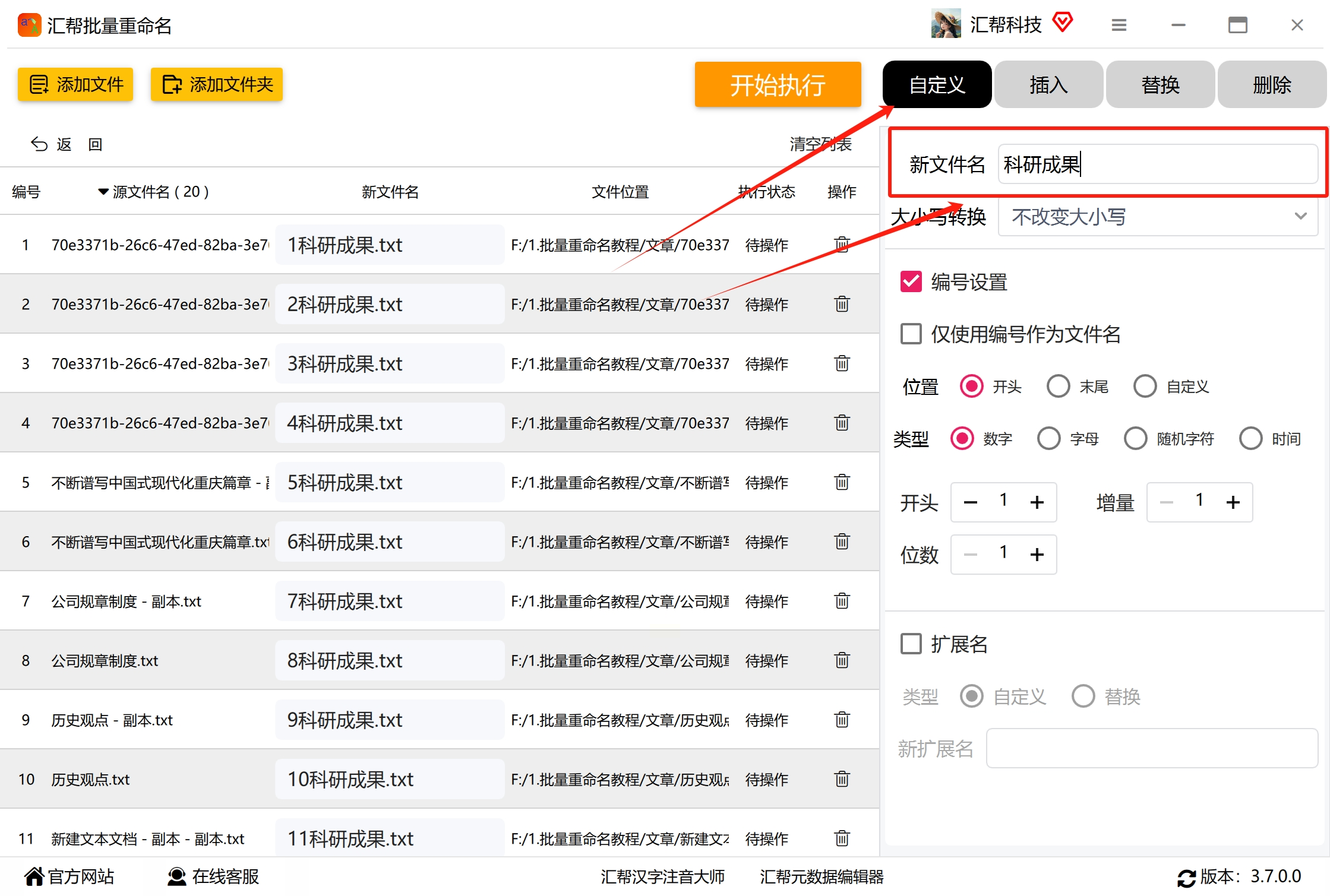Remove 历史观点.txt with trash icon
The image size is (1330, 896).
(842, 778)
